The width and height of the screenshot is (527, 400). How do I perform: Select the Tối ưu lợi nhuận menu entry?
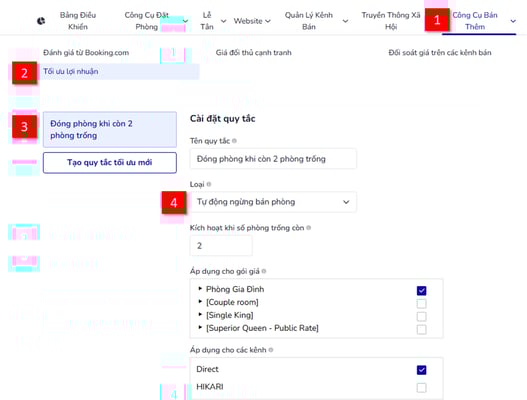click(71, 71)
